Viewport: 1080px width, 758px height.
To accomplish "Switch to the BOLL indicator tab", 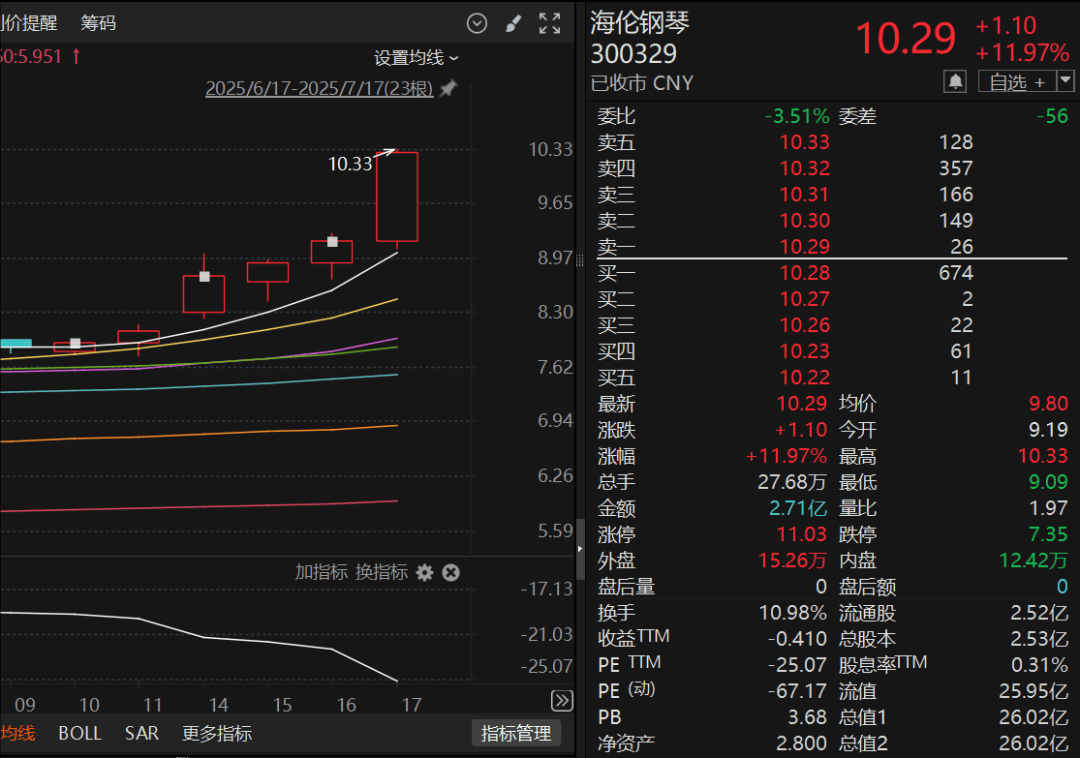I will (x=80, y=733).
